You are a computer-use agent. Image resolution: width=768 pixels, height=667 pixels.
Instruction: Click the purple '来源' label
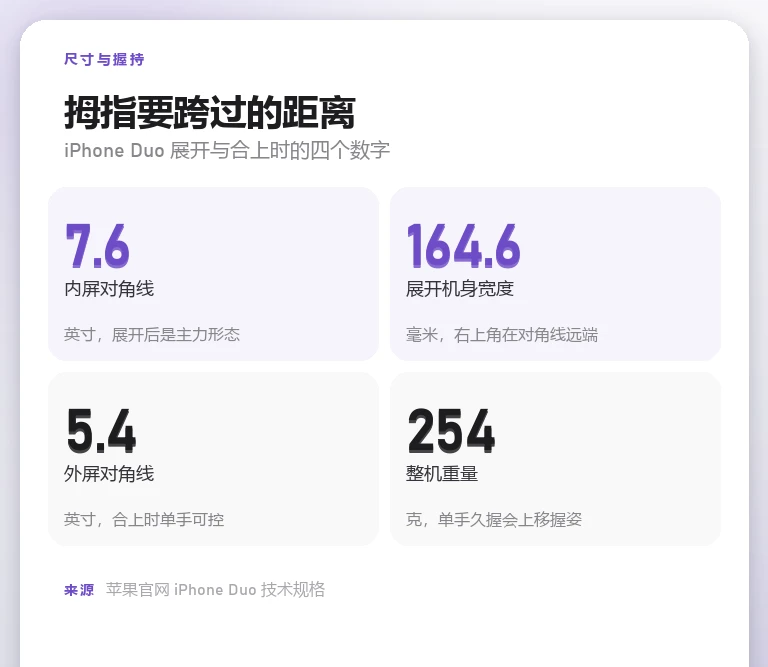[79, 590]
